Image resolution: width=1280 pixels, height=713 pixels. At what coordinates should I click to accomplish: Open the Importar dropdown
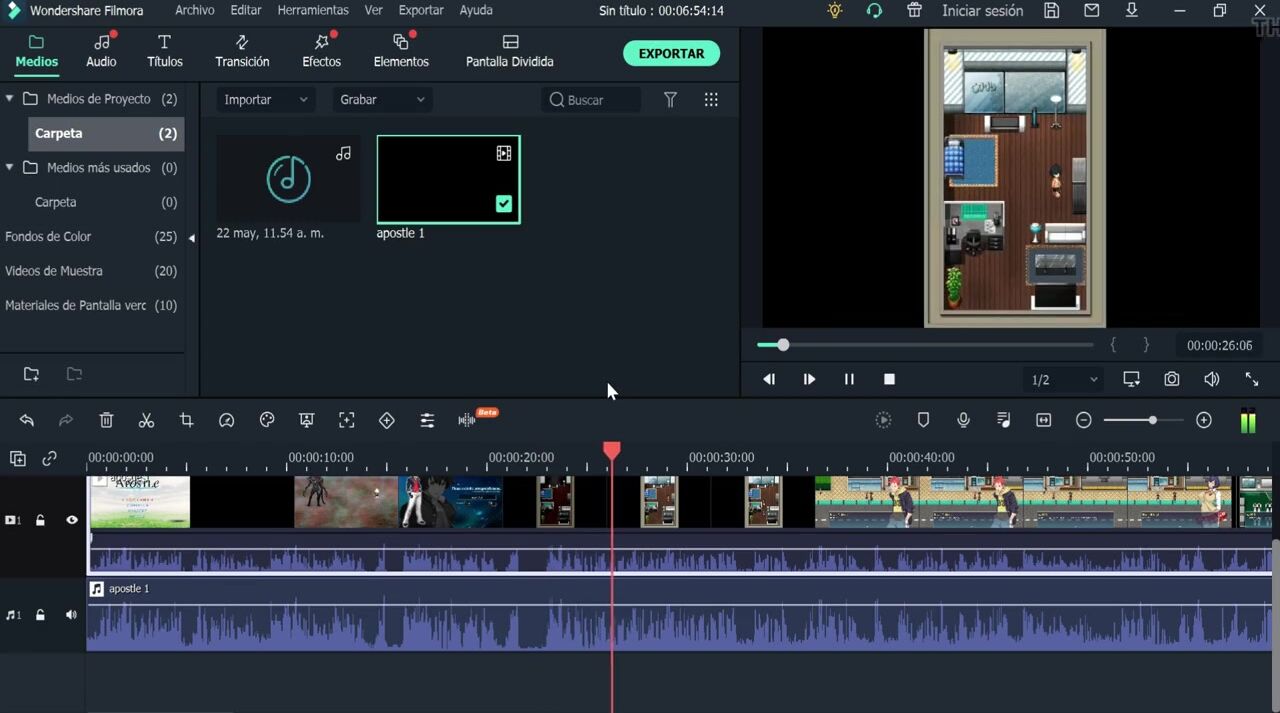point(266,100)
